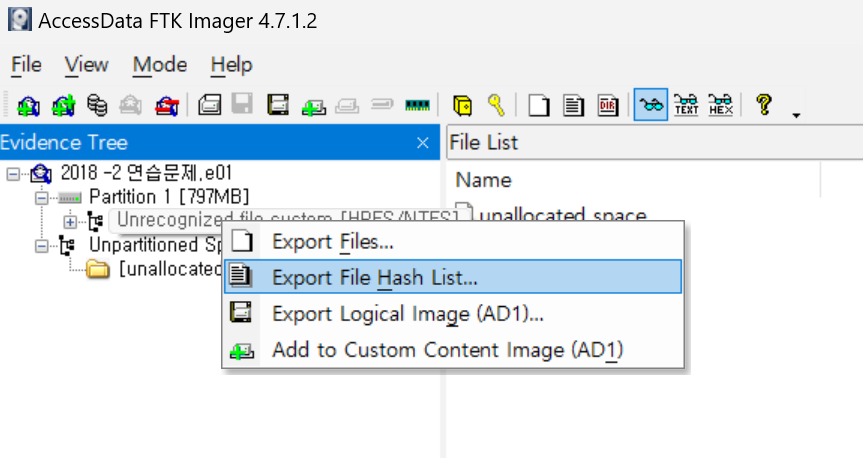The width and height of the screenshot is (863, 458).
Task: Click the yellow folder icon of [unallocated space]
Action: (x=97, y=269)
